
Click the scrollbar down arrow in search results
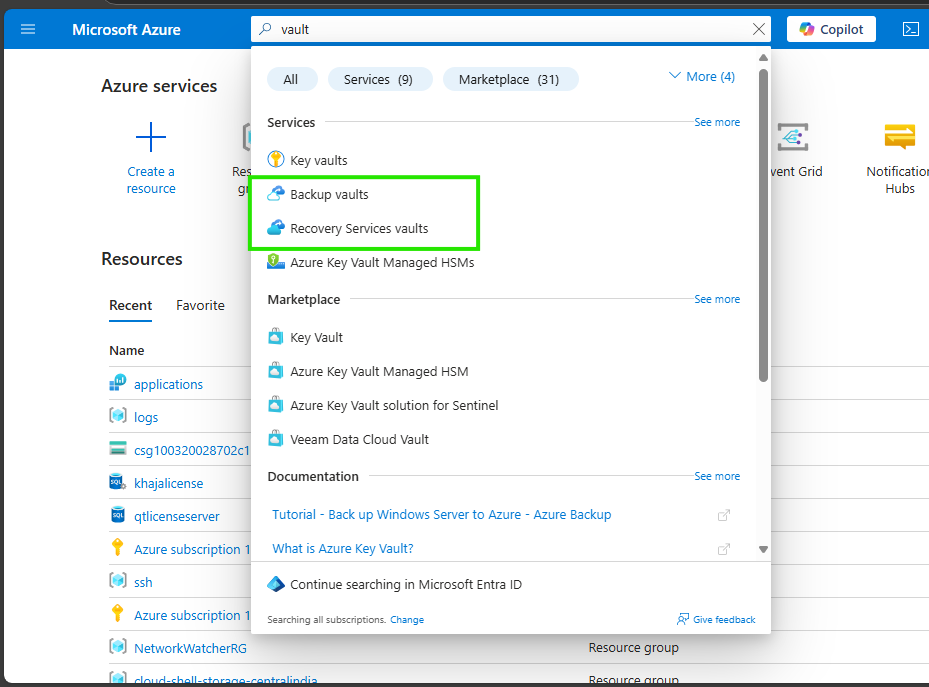click(763, 549)
